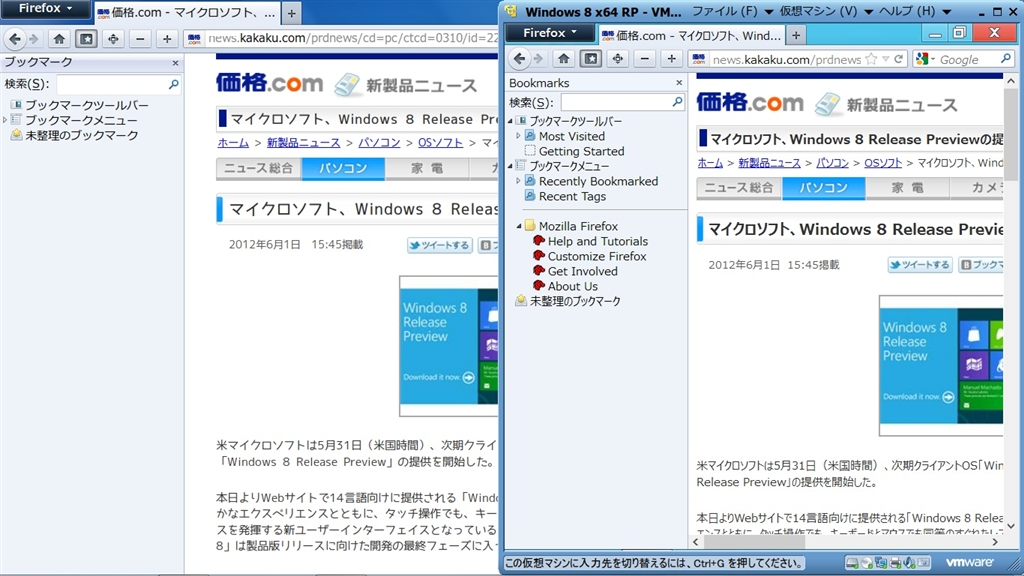Click VMware hard disk status icon

pyautogui.click(x=851, y=563)
